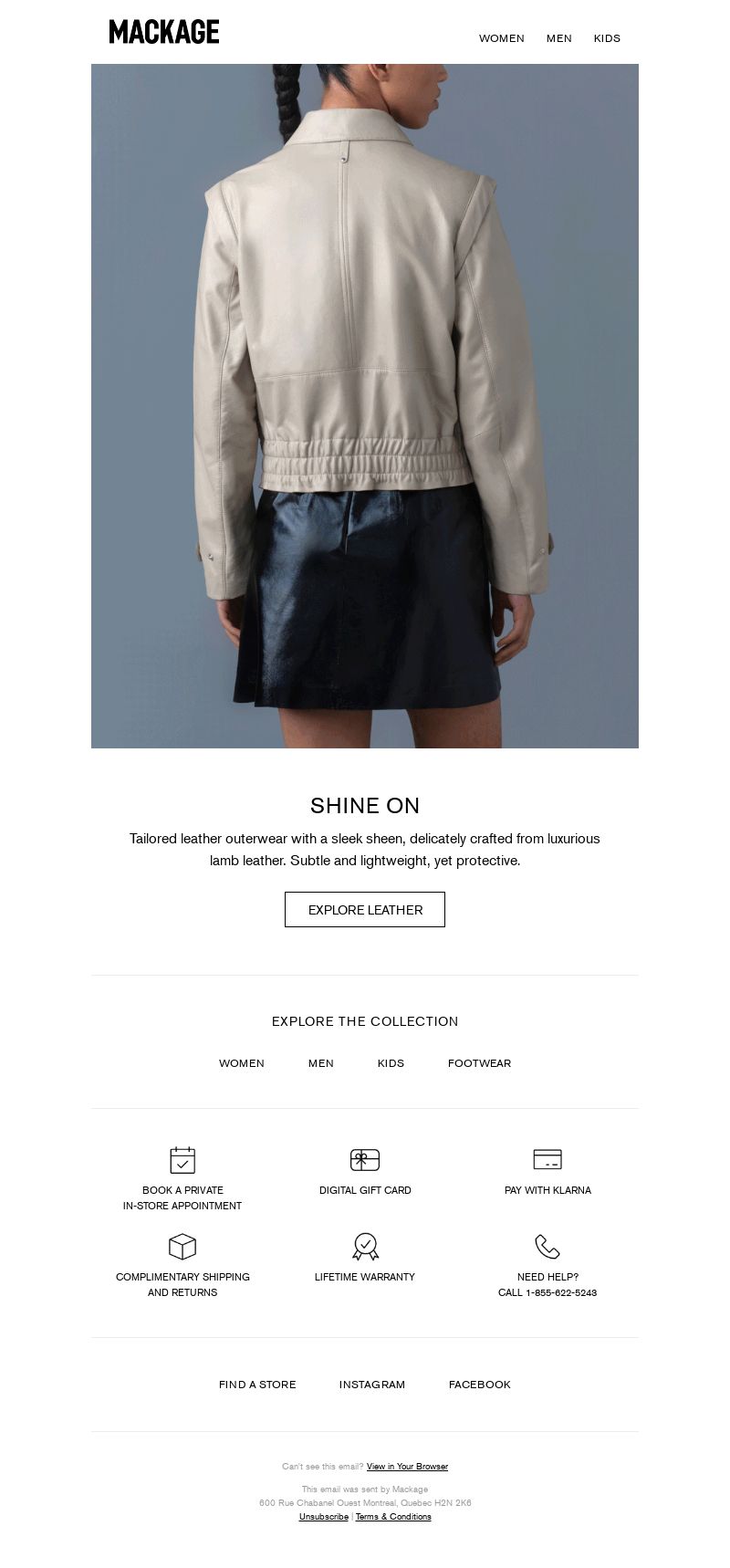Click the Unsubscribe link
730x1568 pixels.
tap(324, 1517)
